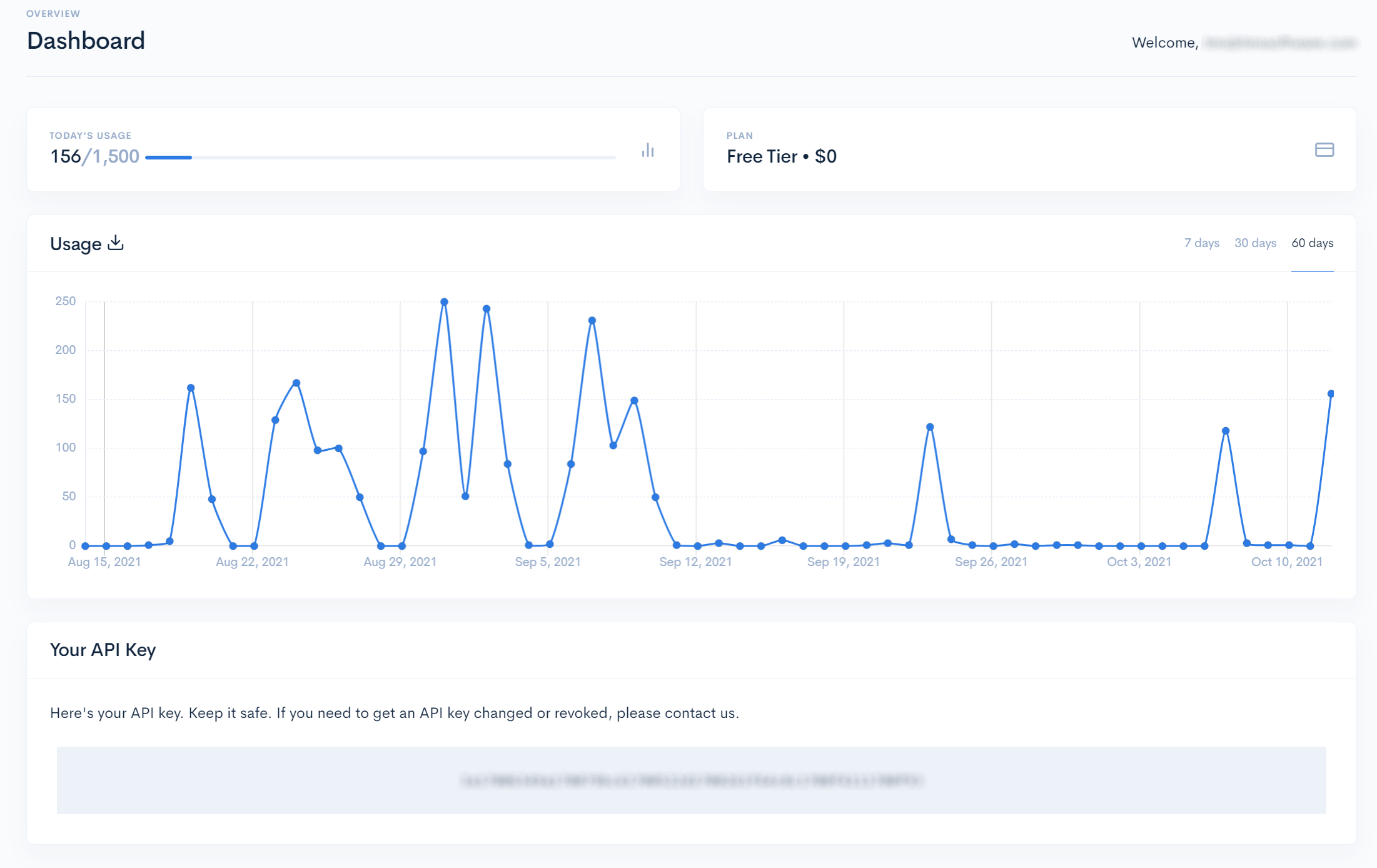The height and width of the screenshot is (868, 1377).
Task: Download usage data with arrow icon
Action: [116, 243]
